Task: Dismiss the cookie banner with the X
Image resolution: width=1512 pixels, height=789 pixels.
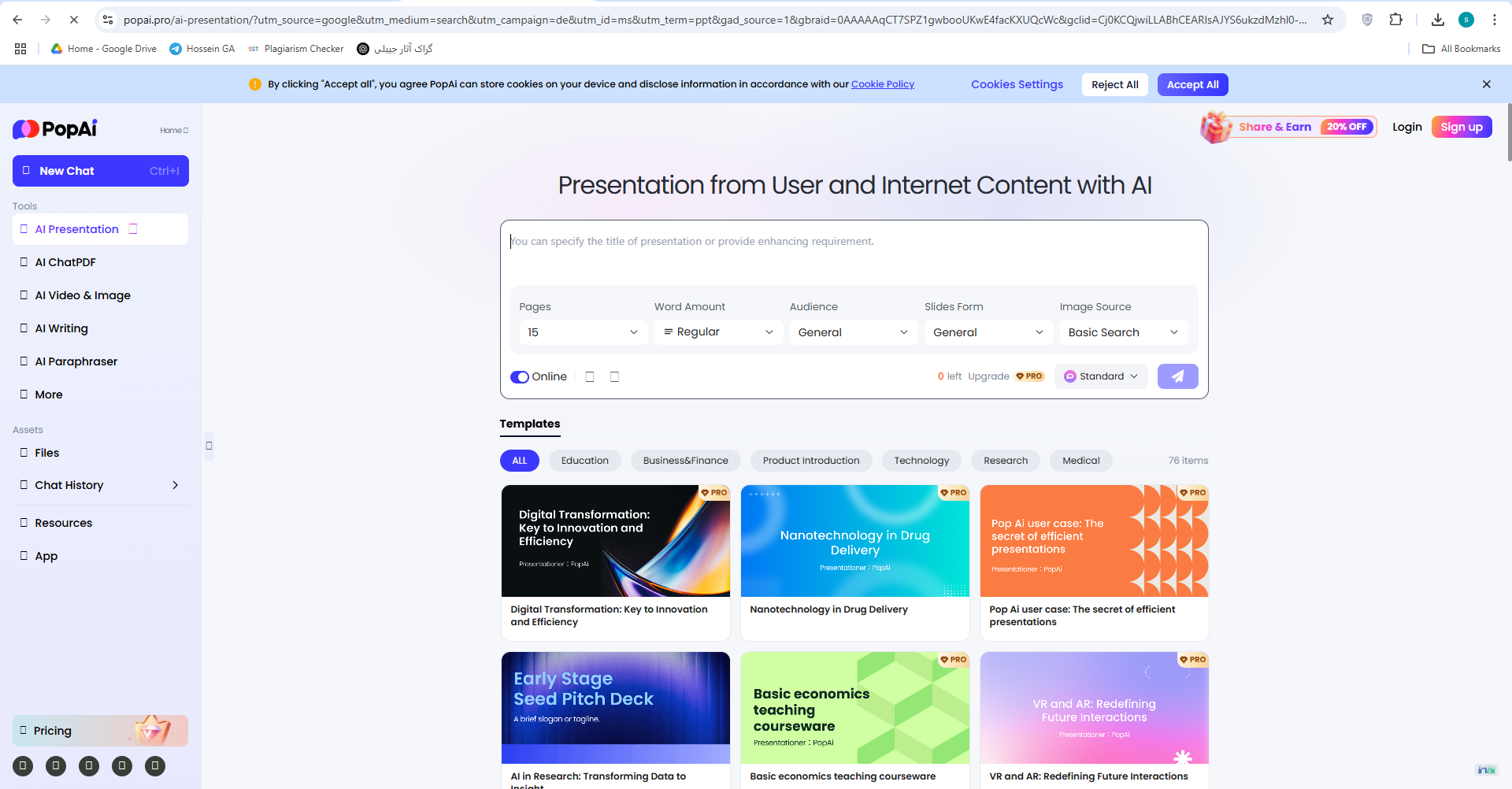Action: tap(1487, 84)
